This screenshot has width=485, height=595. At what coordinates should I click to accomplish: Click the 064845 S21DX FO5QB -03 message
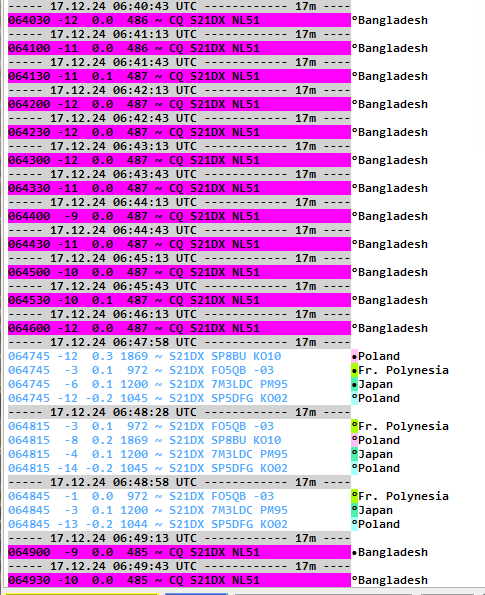[x=179, y=496]
